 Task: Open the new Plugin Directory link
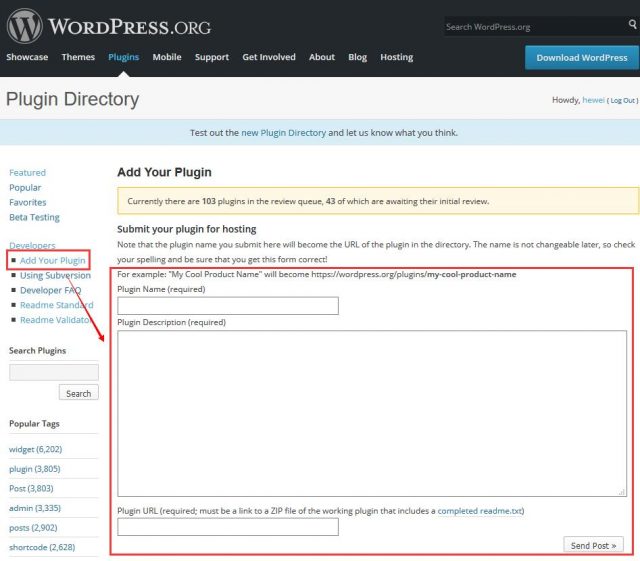tap(284, 133)
